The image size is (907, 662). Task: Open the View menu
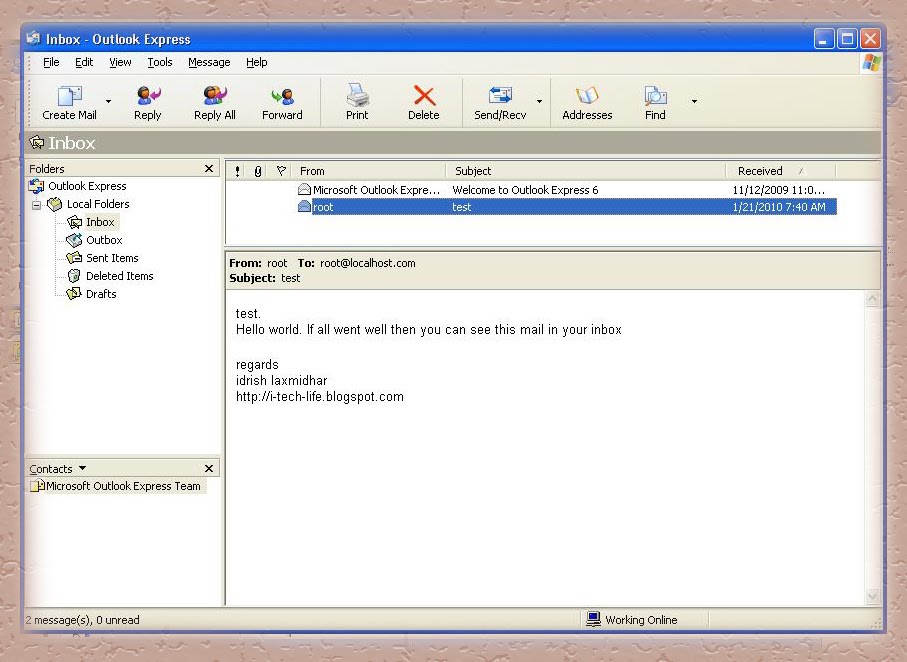[120, 62]
